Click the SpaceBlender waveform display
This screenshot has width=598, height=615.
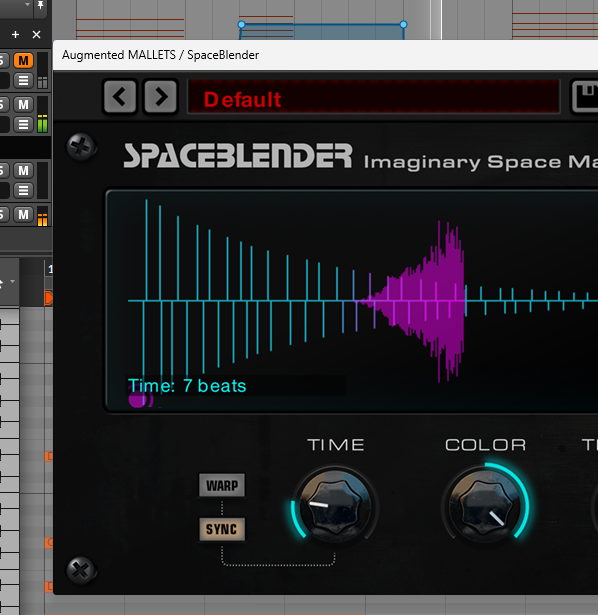click(x=352, y=300)
